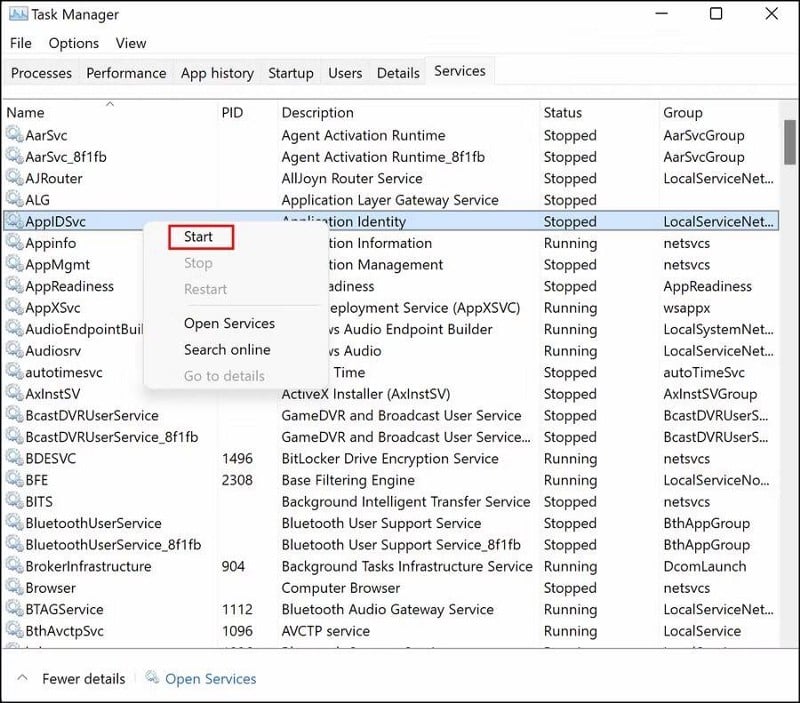The height and width of the screenshot is (703, 800).
Task: Switch to the Details tab
Action: point(398,73)
